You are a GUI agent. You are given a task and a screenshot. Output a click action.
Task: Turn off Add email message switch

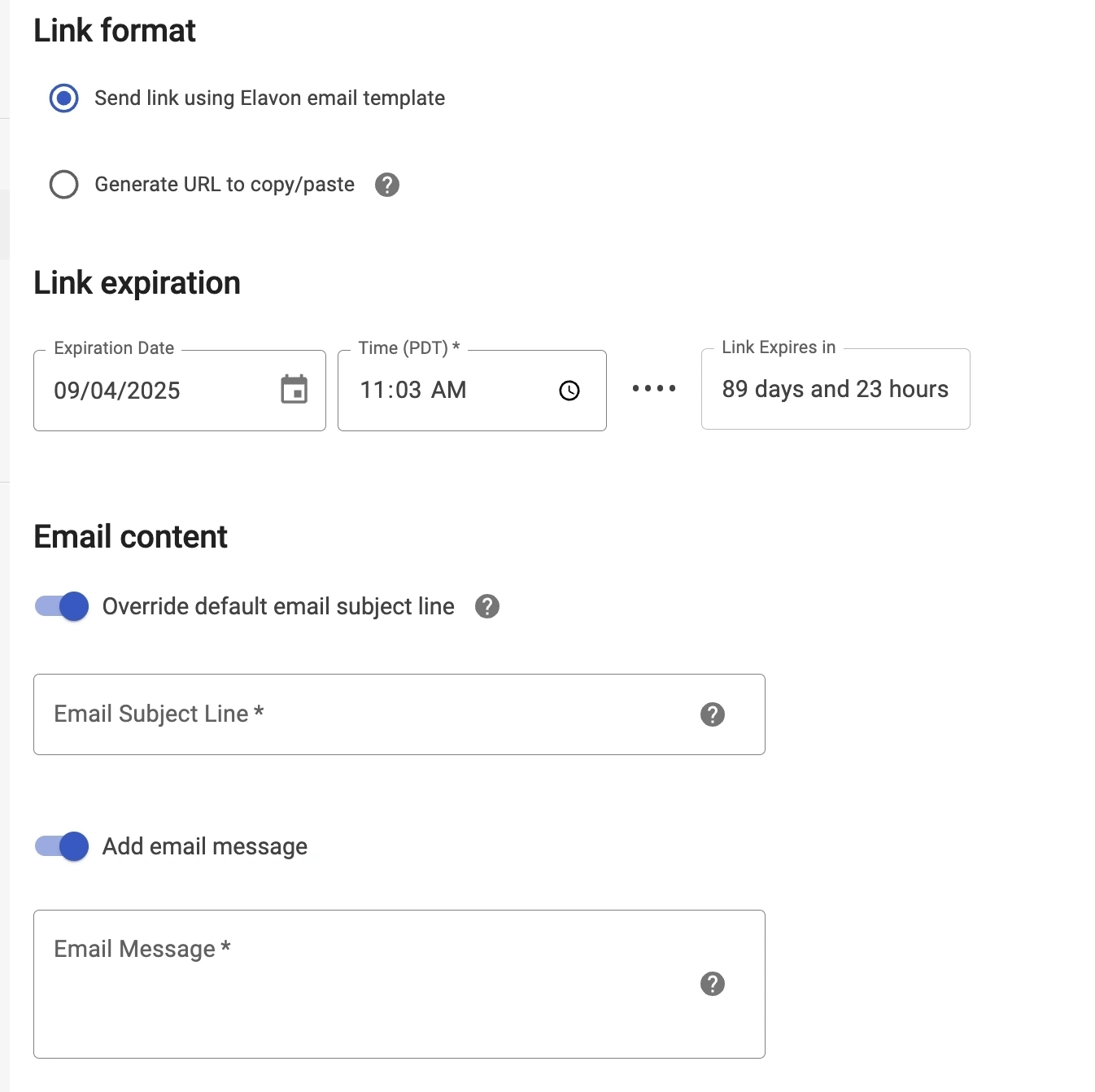(x=62, y=846)
